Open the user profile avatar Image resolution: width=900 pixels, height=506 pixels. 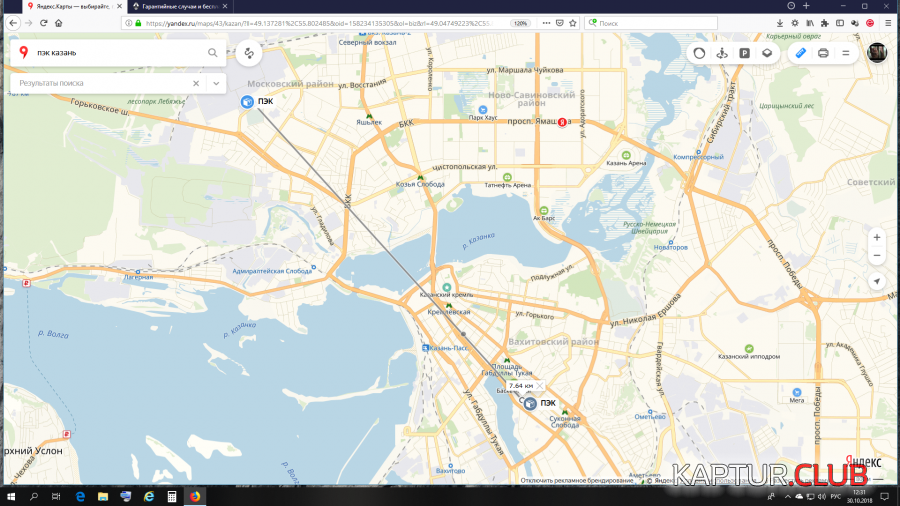877,52
